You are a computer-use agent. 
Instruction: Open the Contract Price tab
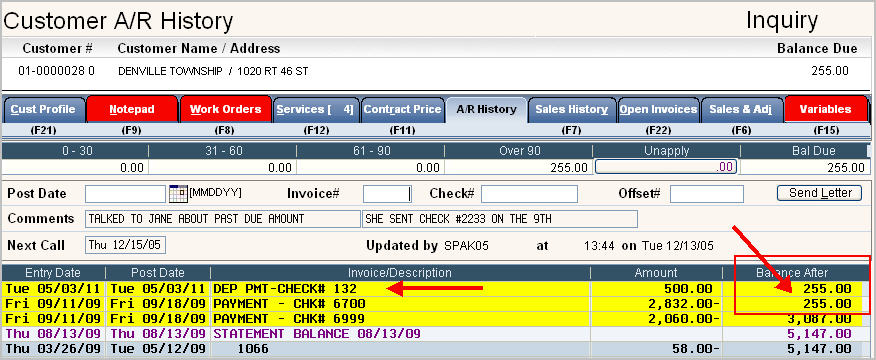pyautogui.click(x=403, y=109)
